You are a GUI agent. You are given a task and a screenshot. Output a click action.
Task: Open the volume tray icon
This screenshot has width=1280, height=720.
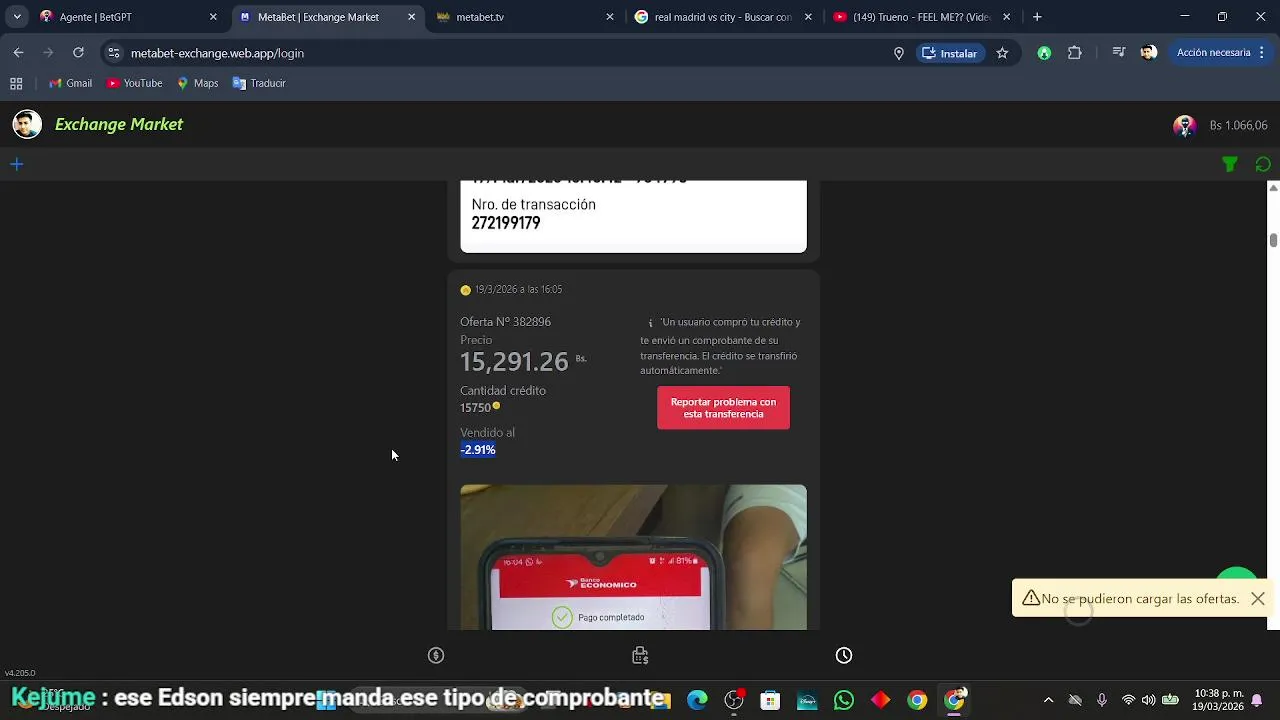(1148, 700)
